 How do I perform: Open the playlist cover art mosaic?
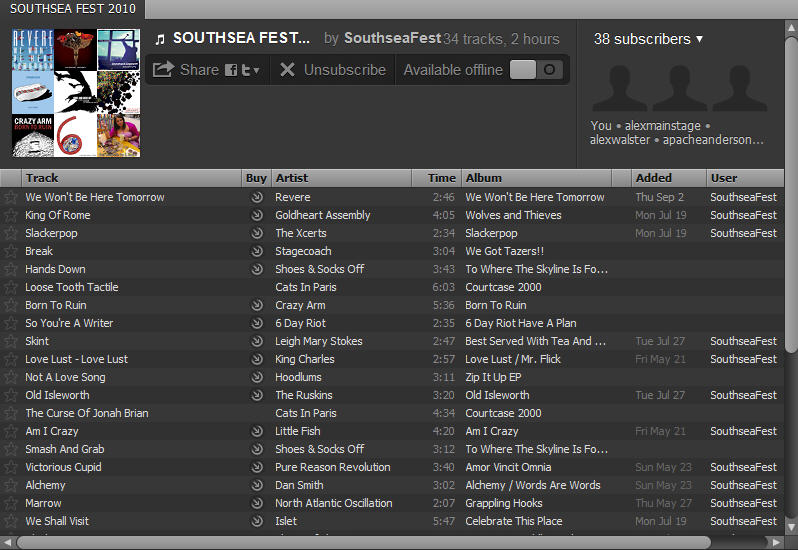pyautogui.click(x=76, y=93)
